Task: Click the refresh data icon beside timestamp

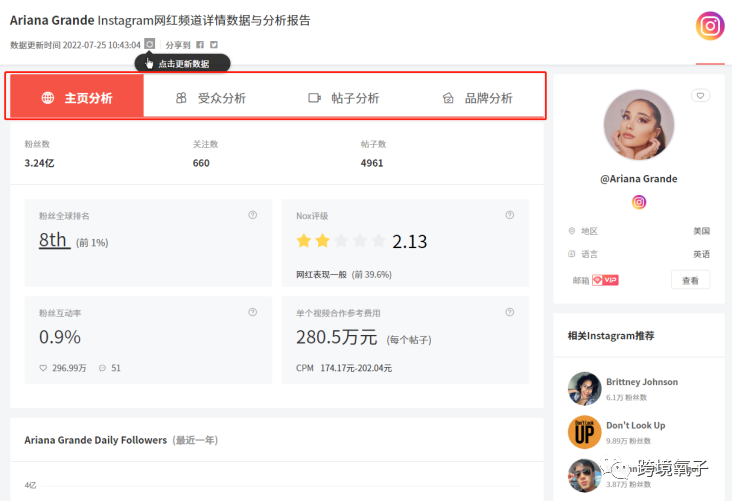Action: tap(149, 44)
